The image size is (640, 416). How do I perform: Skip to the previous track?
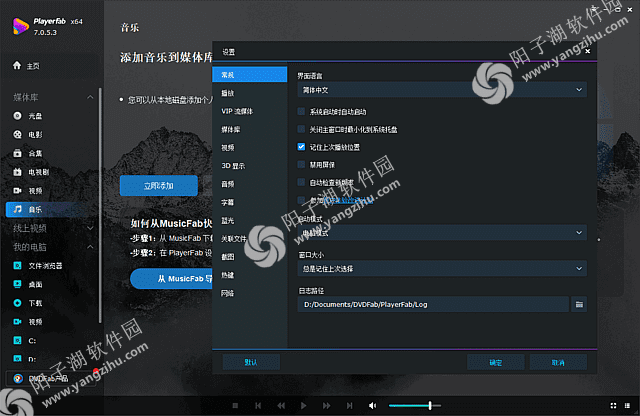(x=258, y=405)
